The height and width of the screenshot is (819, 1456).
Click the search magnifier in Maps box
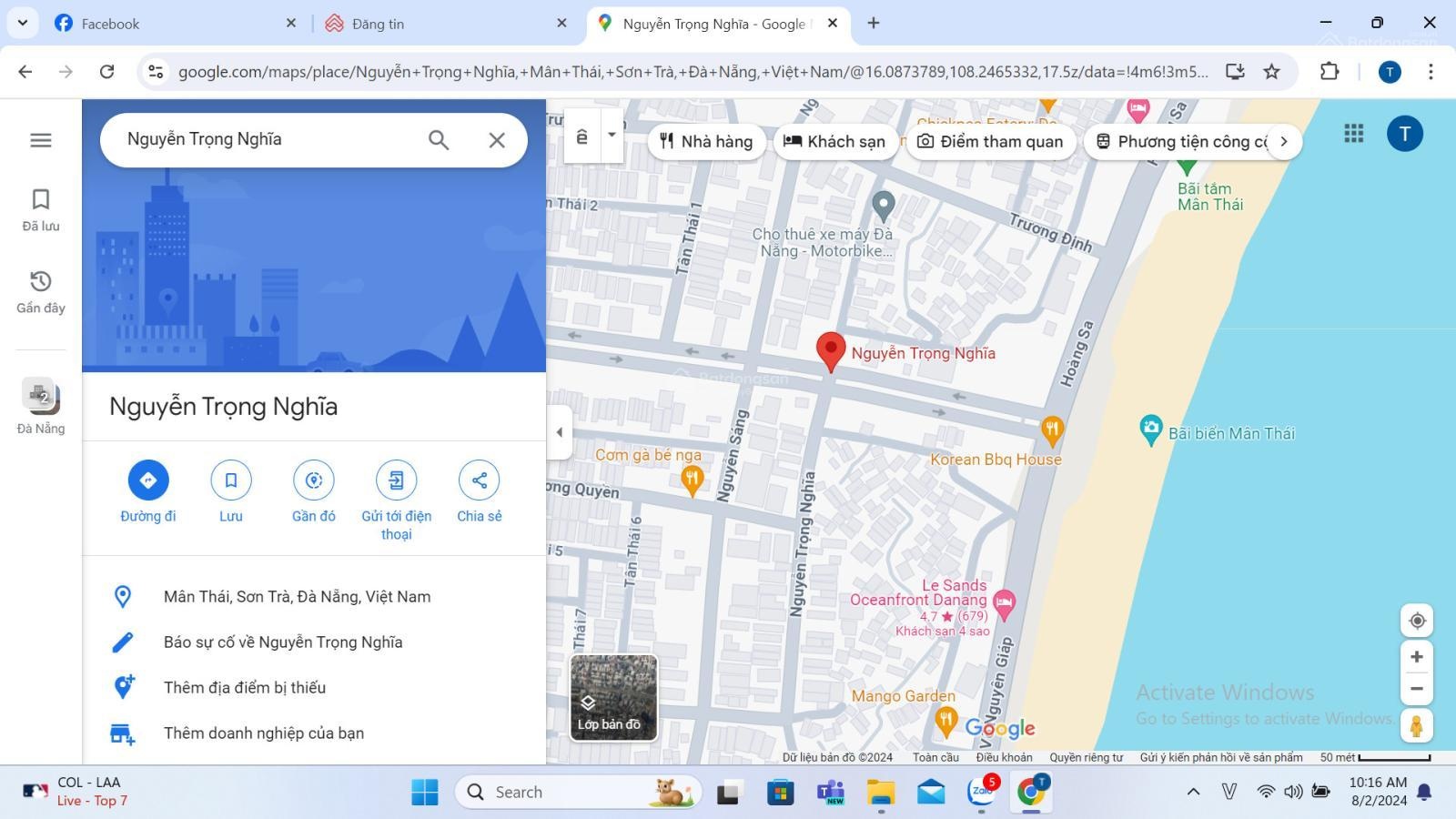click(x=439, y=140)
